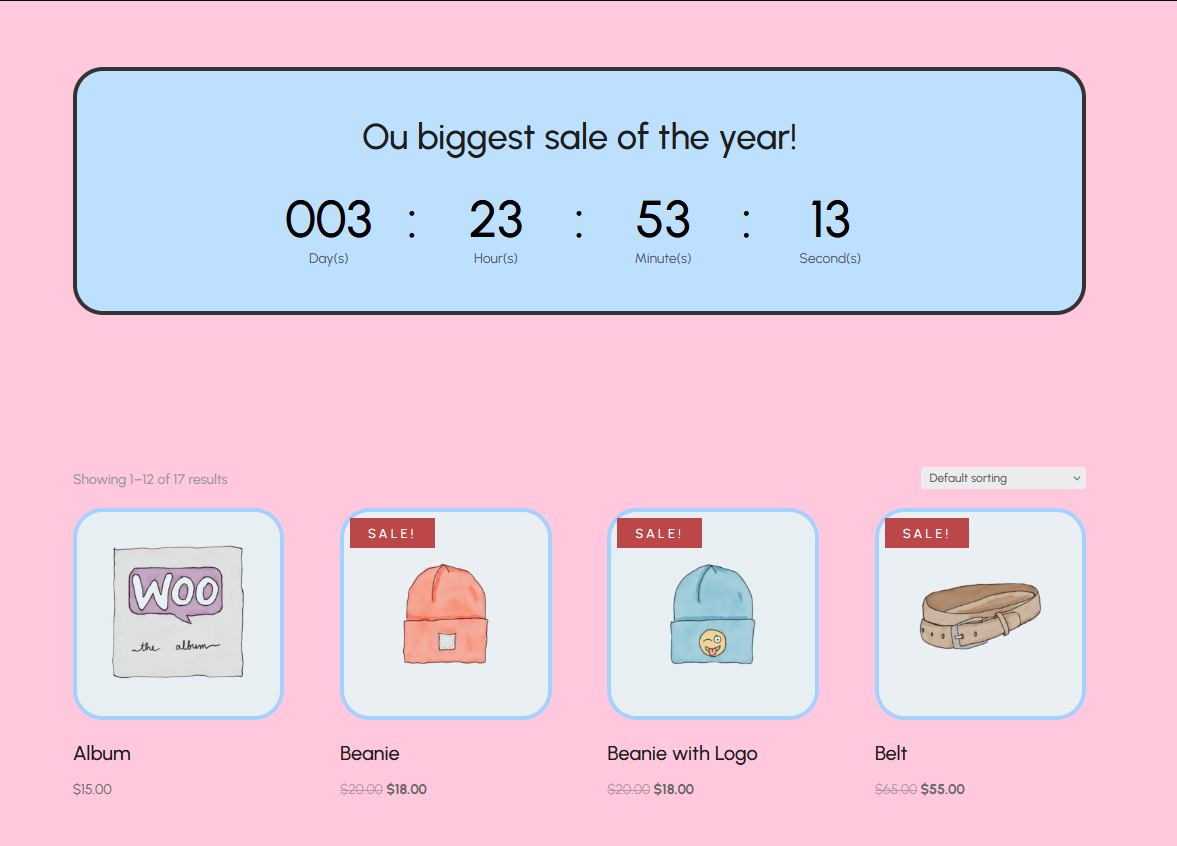Click the SALE! badge on Belt

coord(926,533)
